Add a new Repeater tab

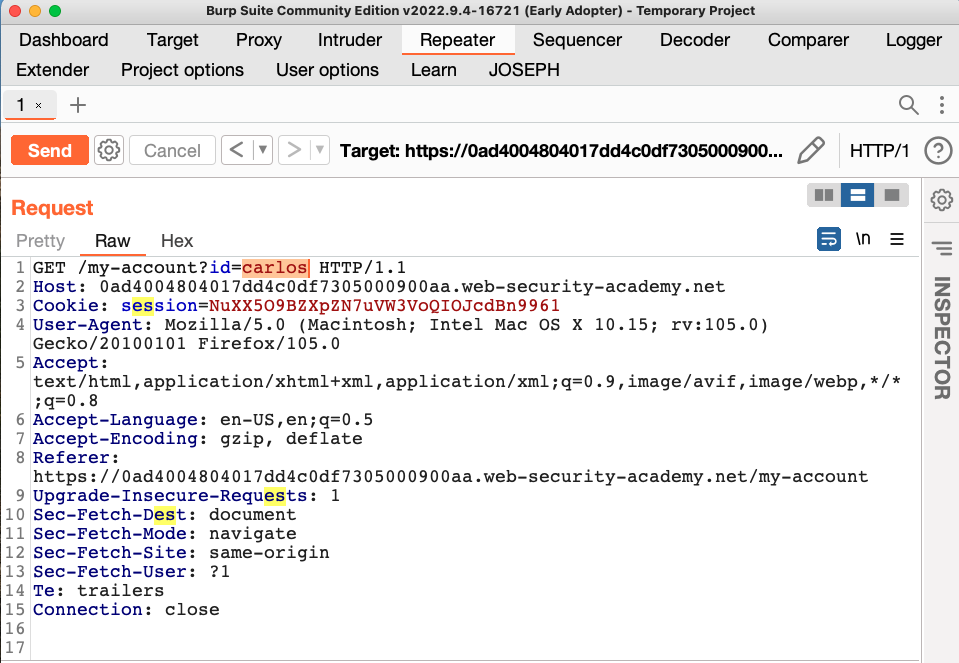(78, 105)
